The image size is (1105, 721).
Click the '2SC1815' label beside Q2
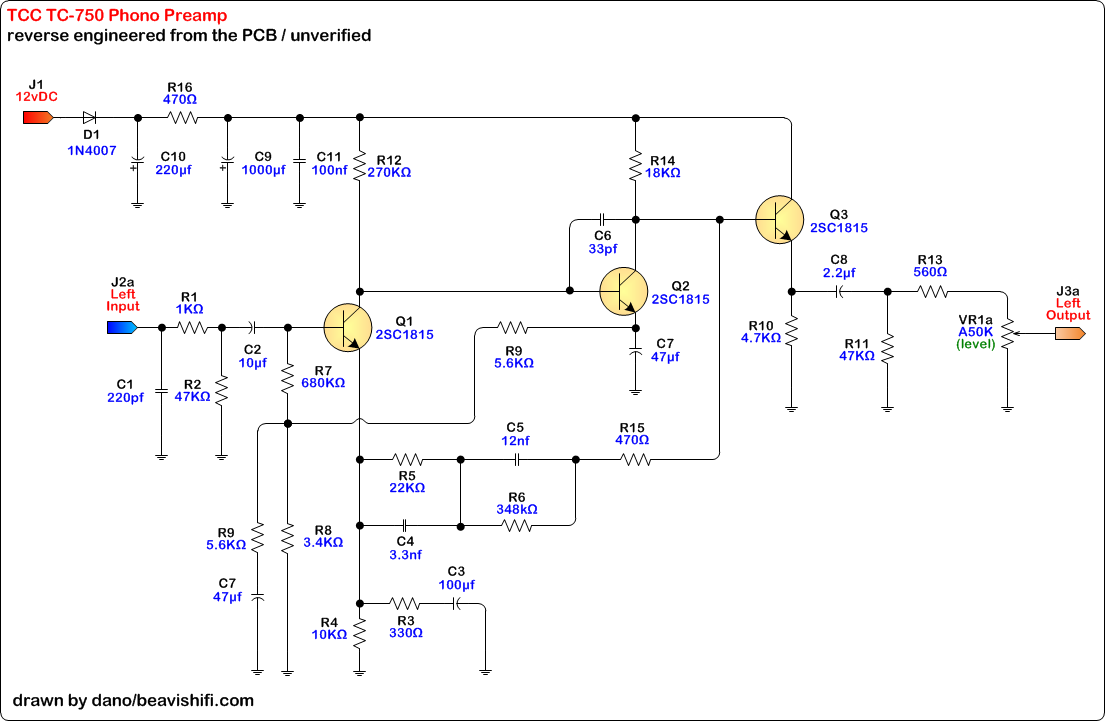680,299
